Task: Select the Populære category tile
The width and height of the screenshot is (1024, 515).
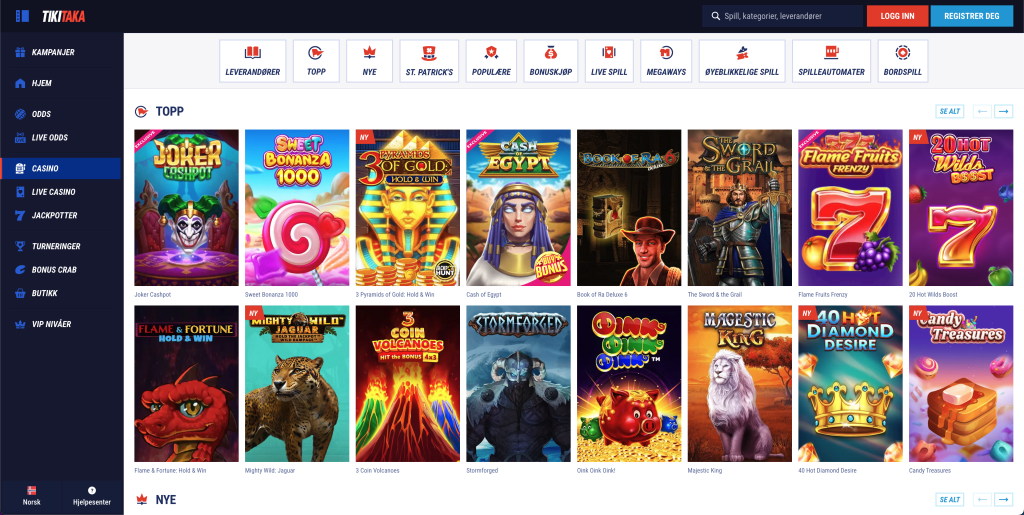Action: (492, 61)
